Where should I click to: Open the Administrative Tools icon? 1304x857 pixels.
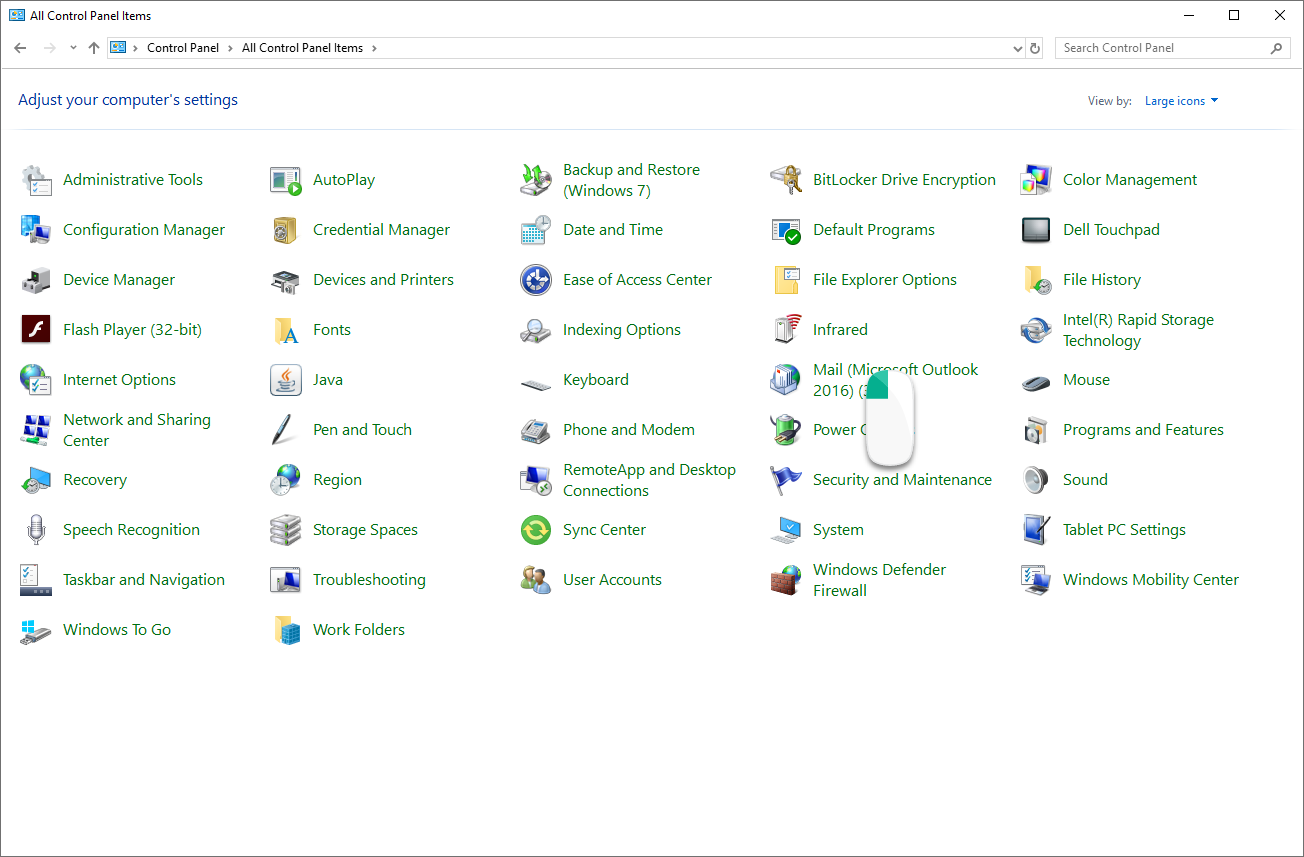click(x=36, y=180)
